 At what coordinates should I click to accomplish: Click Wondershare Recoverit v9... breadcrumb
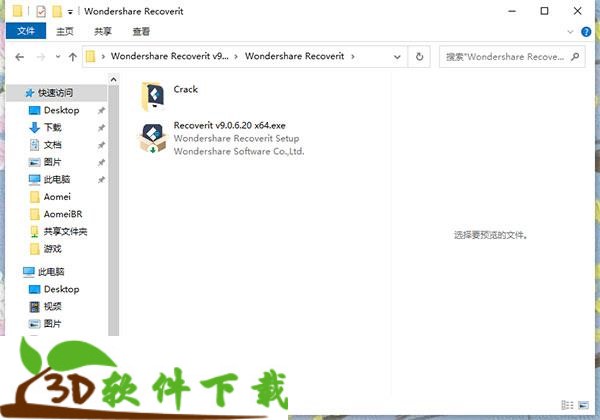coord(170,56)
